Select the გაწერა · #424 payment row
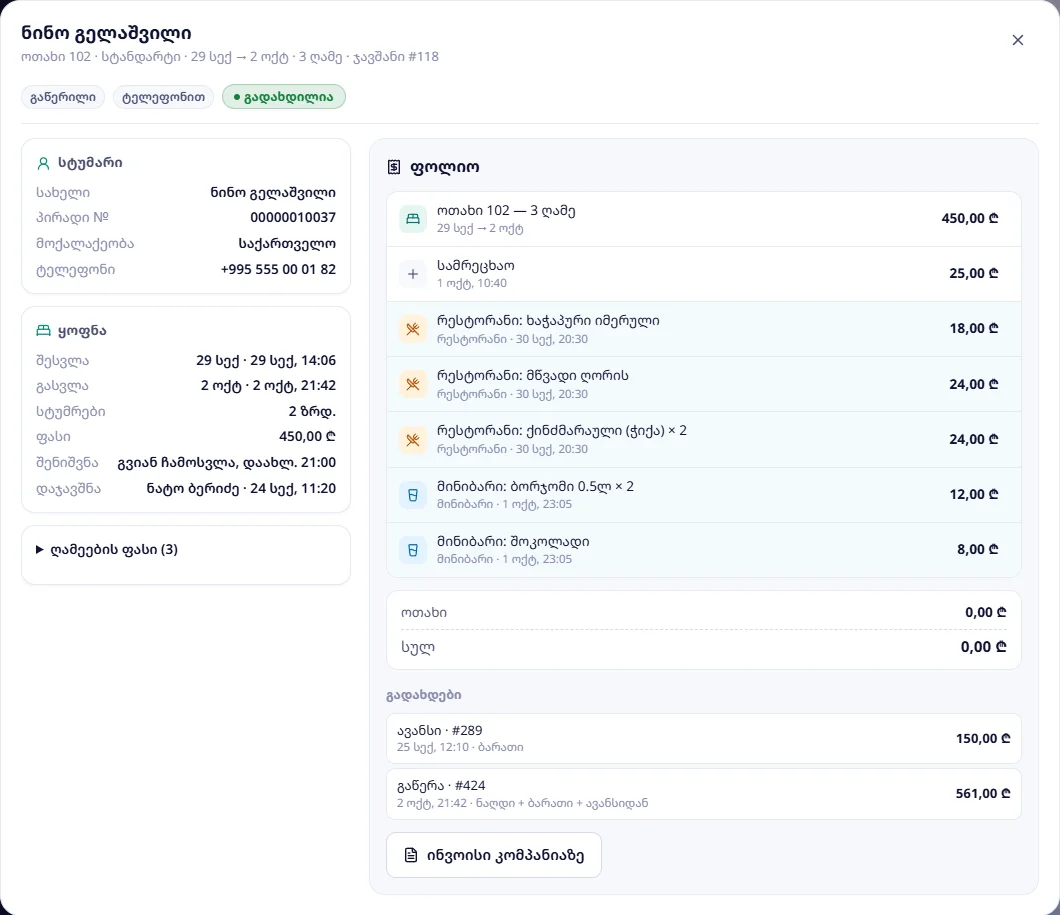Screen dimensions: 1060x915 point(704,794)
